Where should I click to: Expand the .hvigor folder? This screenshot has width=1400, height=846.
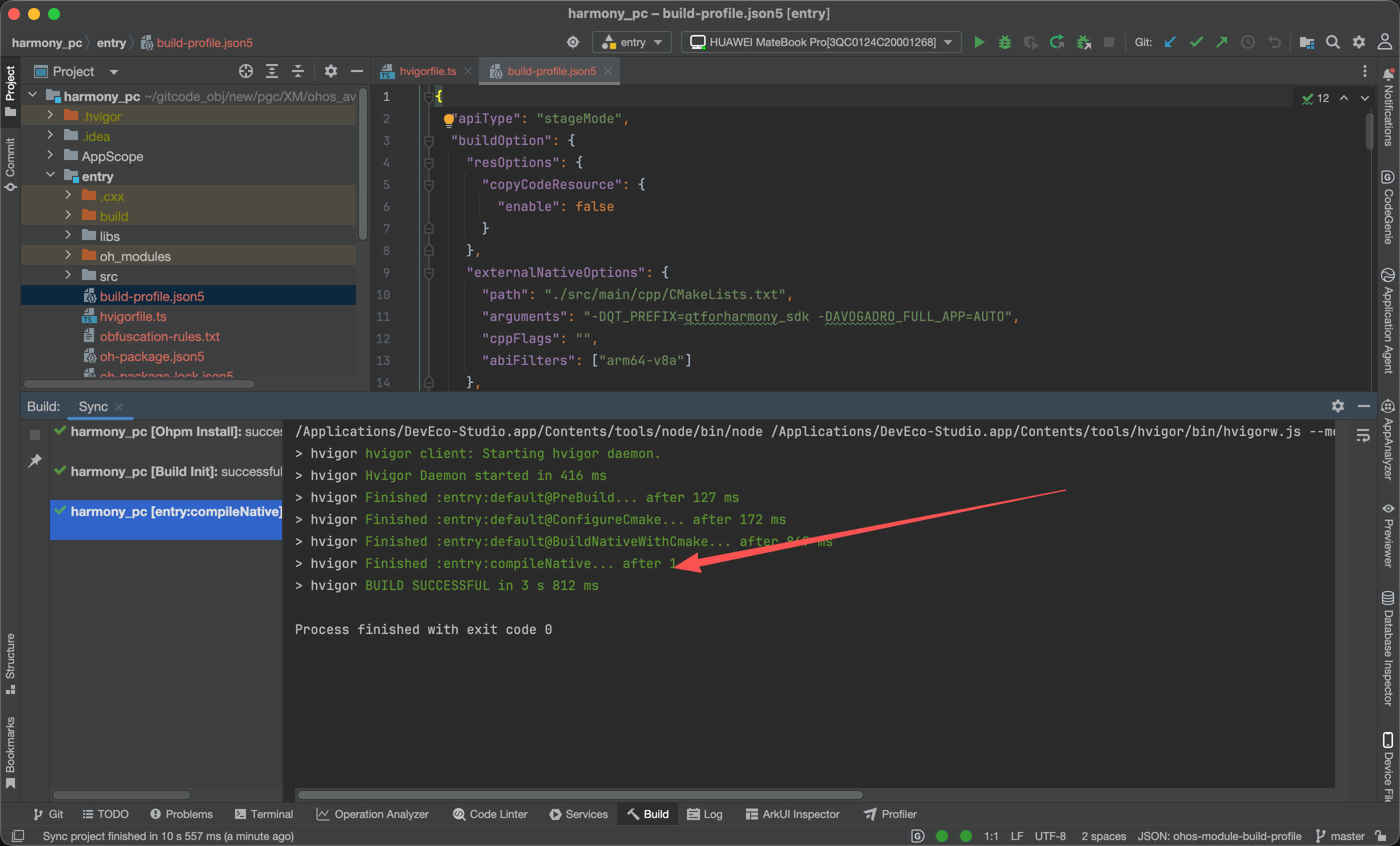(50, 115)
